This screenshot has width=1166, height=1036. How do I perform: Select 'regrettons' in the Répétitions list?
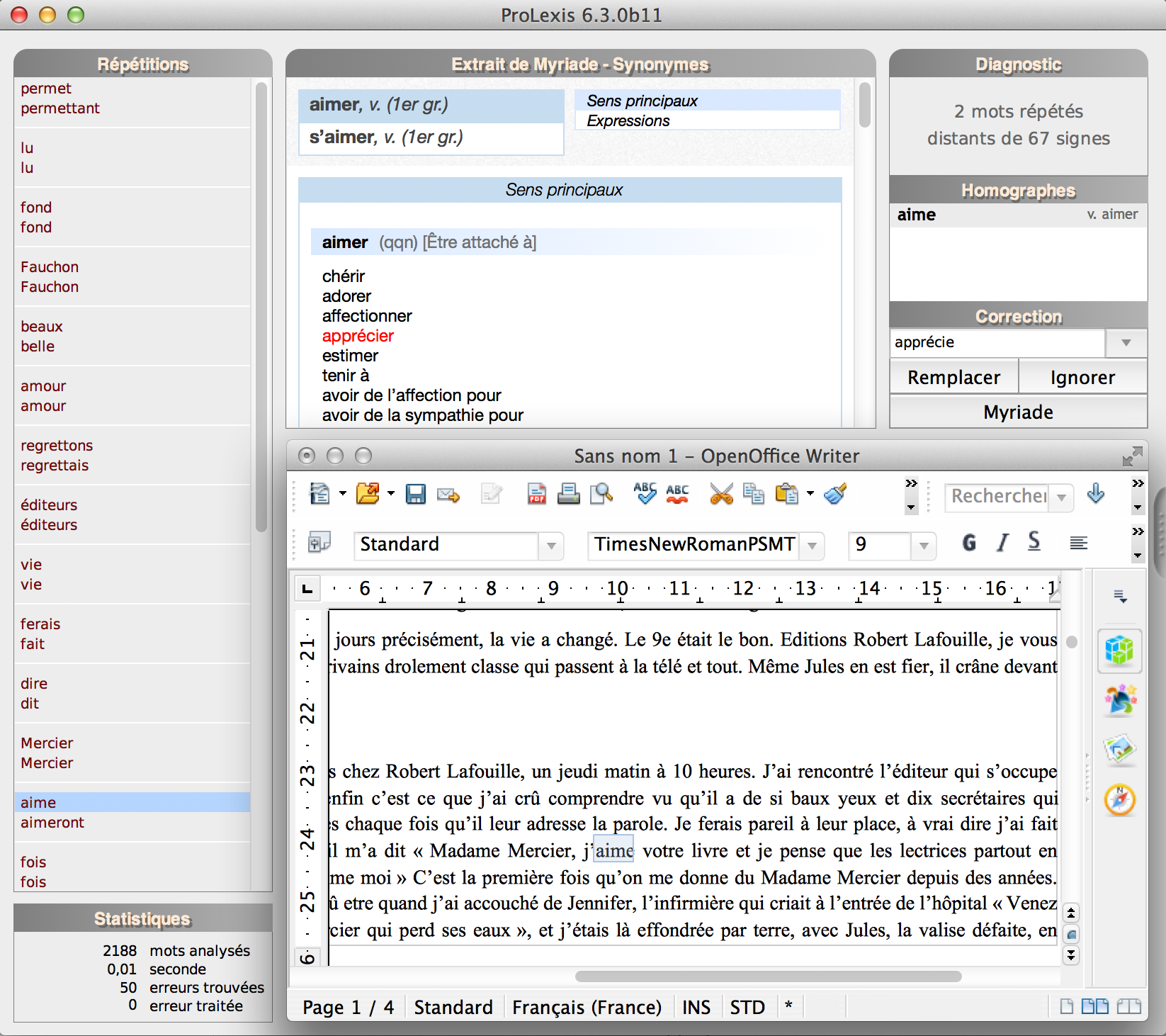(57, 445)
